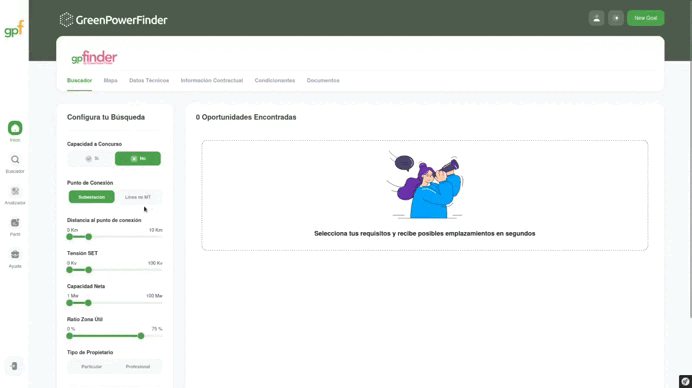Screen dimensions: 692x388
Task: Toggle the light/dark theme sun icon
Action: [x=616, y=18]
